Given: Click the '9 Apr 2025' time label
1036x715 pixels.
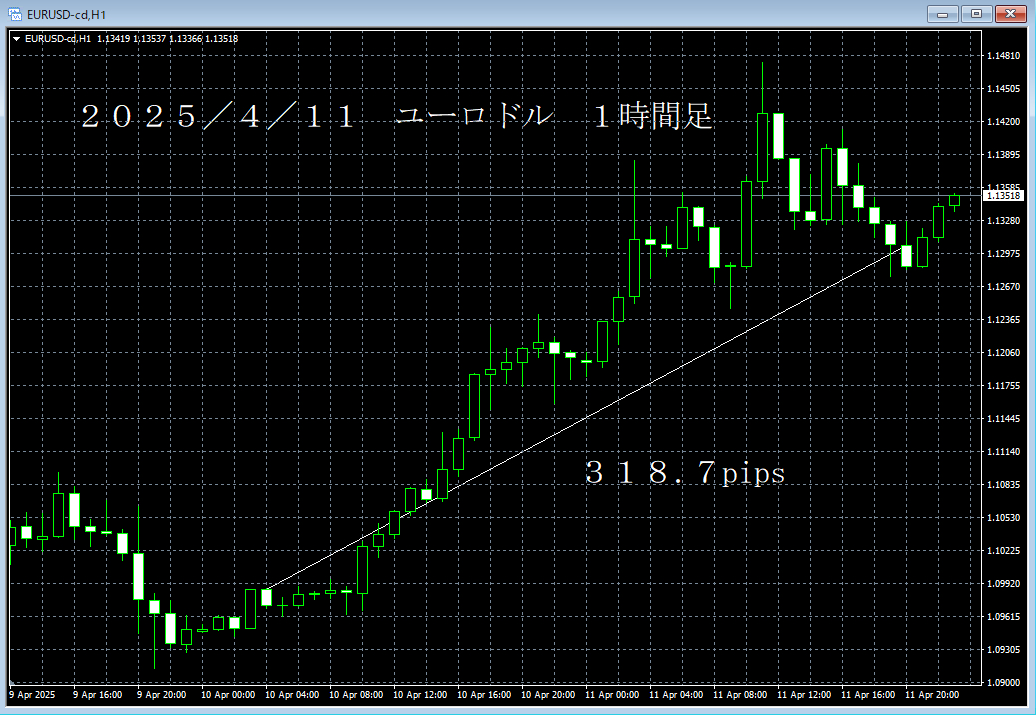Looking at the screenshot, I should tap(32, 695).
